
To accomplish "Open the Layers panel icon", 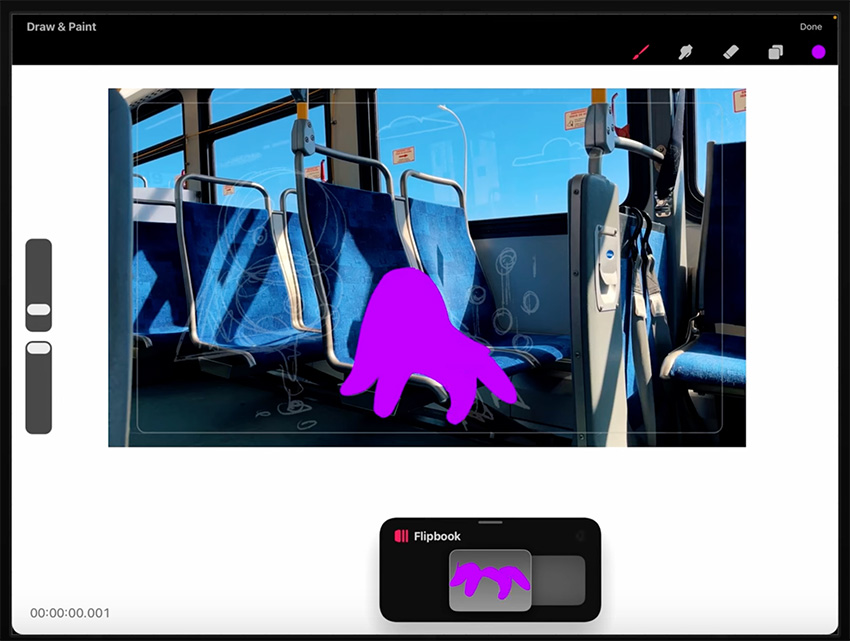I will (x=775, y=52).
